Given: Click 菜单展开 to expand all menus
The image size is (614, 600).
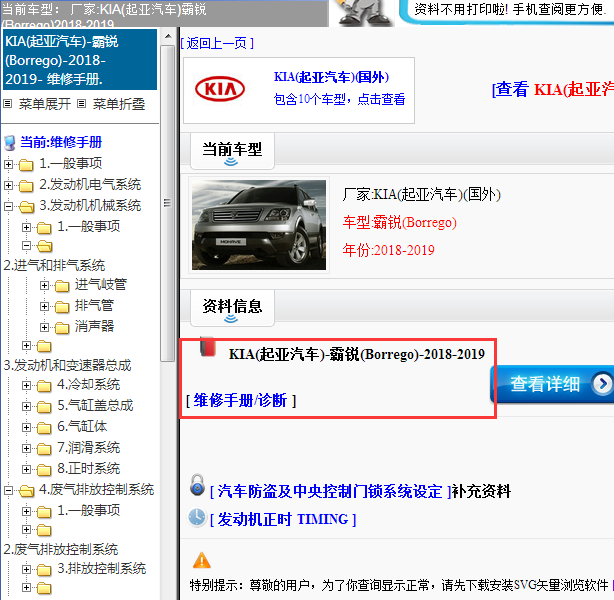Looking at the screenshot, I should 45,104.
